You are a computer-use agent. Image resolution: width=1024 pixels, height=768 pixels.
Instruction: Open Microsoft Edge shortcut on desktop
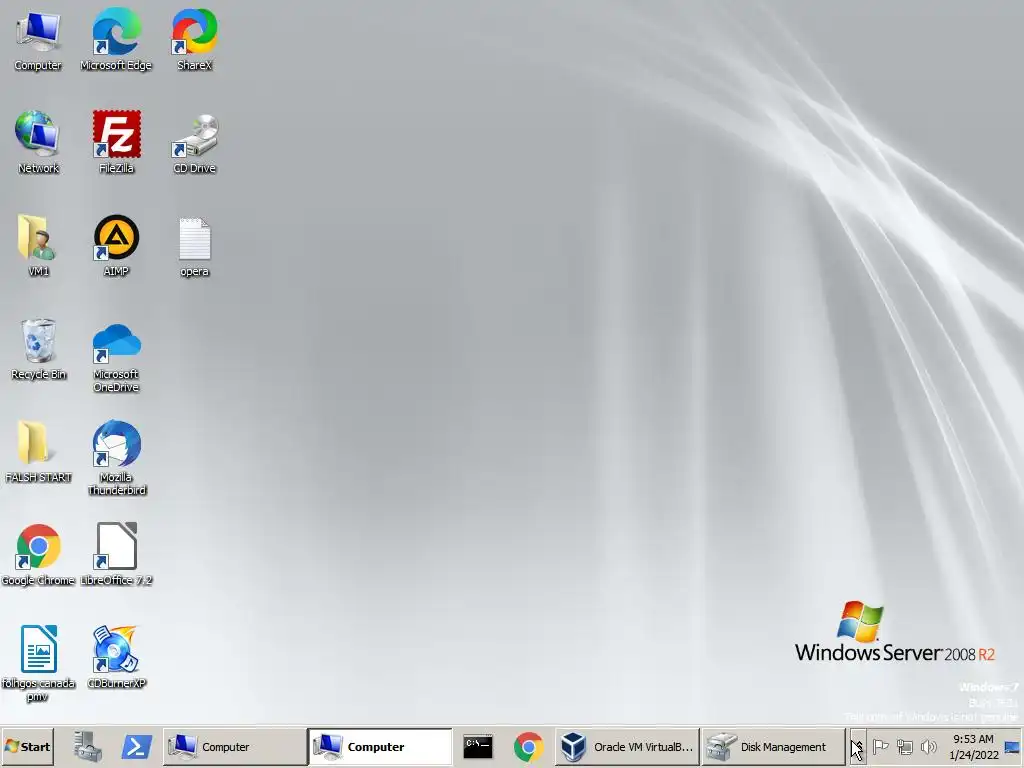(116, 40)
